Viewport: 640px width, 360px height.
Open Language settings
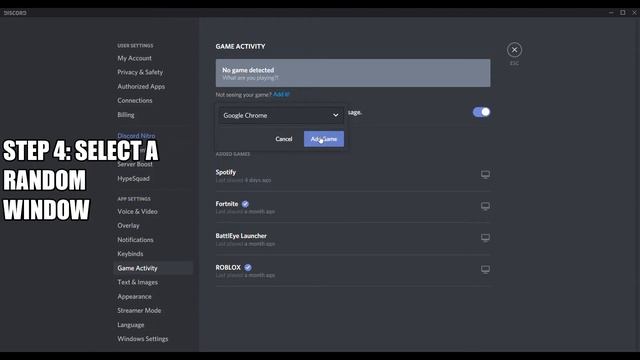131,325
